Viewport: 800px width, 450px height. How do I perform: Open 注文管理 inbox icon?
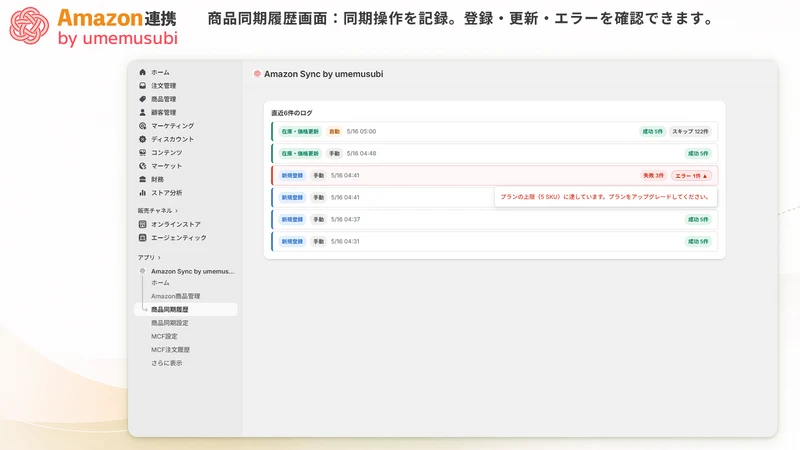142,86
